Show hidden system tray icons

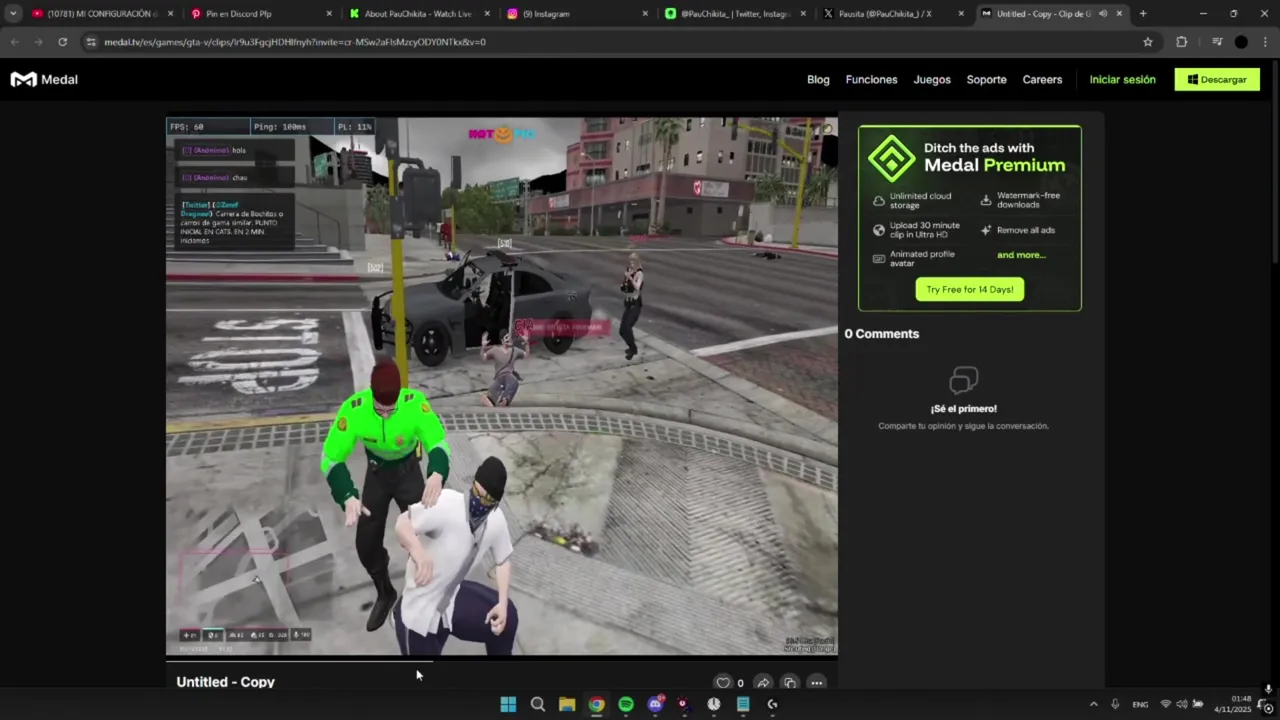coord(1093,704)
